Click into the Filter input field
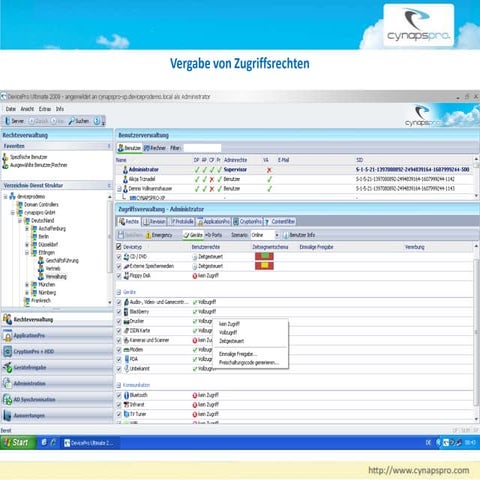The width and height of the screenshot is (480, 480). (202, 148)
